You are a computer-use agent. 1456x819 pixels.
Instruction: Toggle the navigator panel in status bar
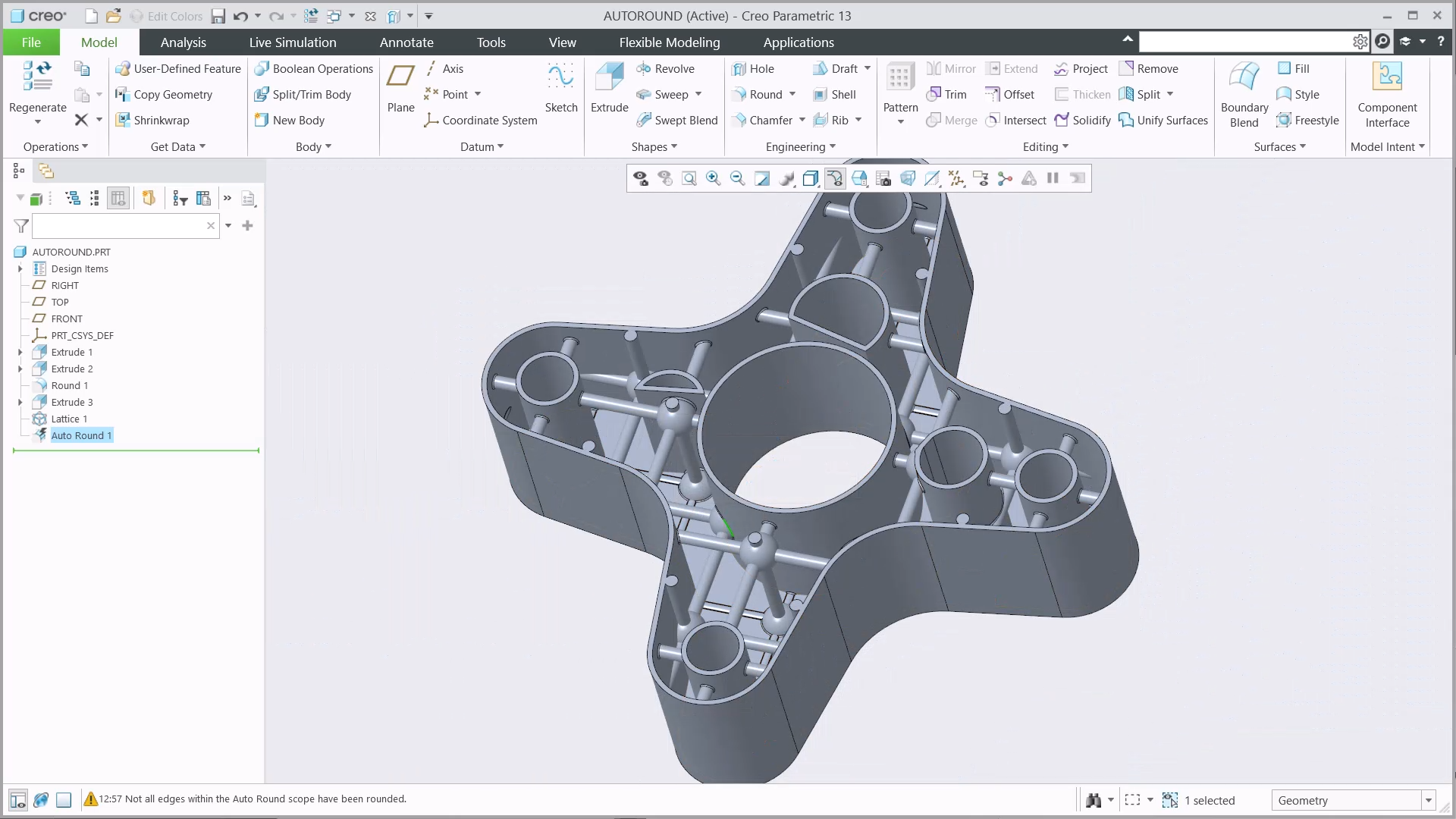tap(18, 799)
